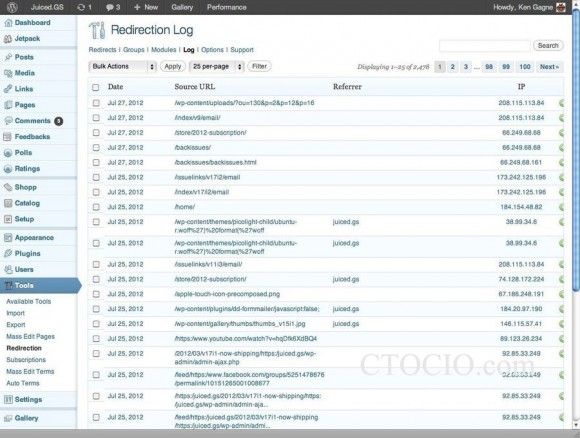Open the Plugins menu icon
This screenshot has width=580, height=438.
[8, 253]
